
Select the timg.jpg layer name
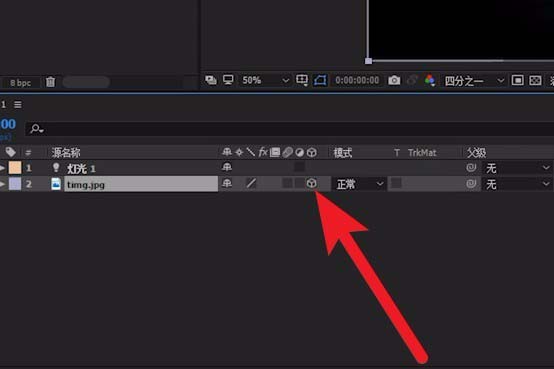point(141,184)
